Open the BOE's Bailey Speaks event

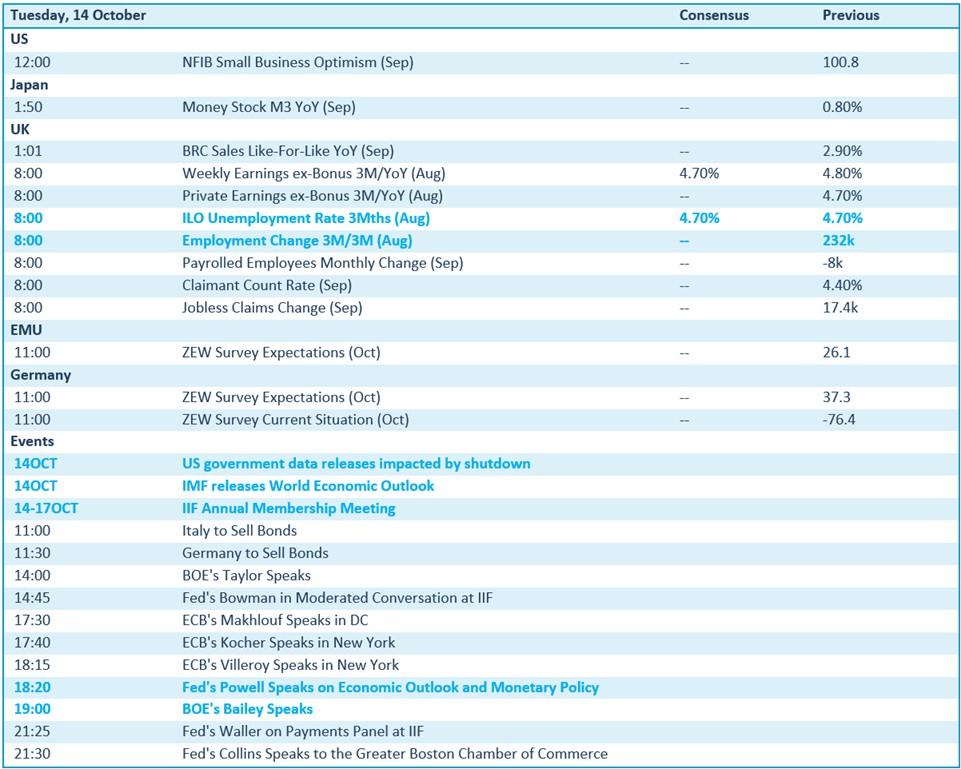tap(247, 709)
